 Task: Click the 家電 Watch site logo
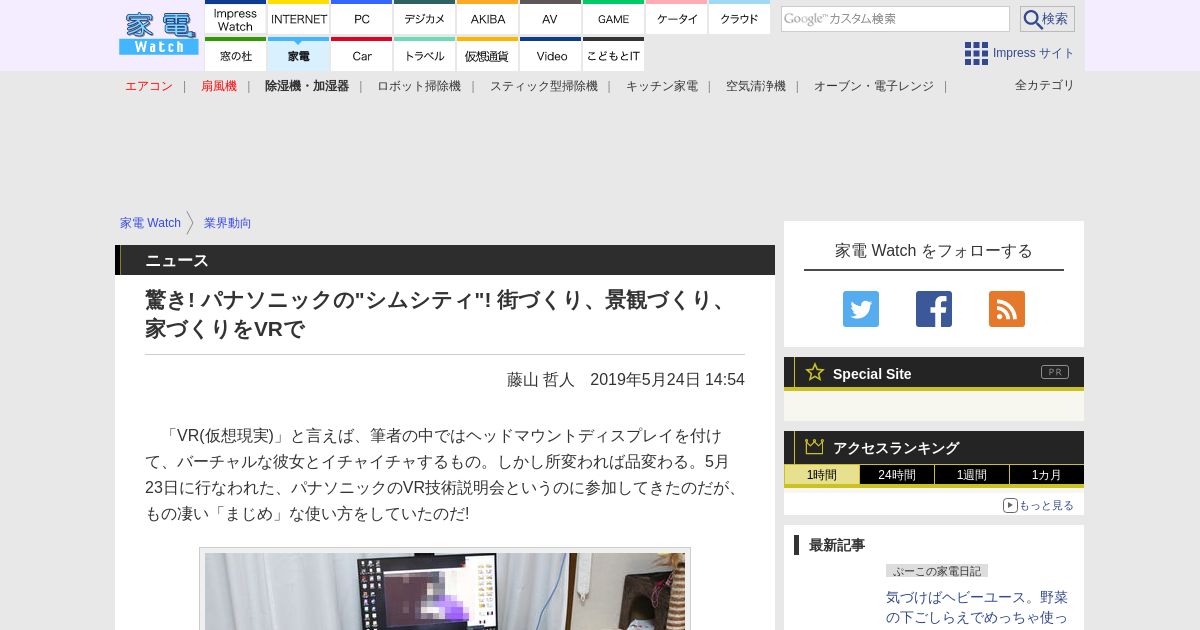pos(159,34)
